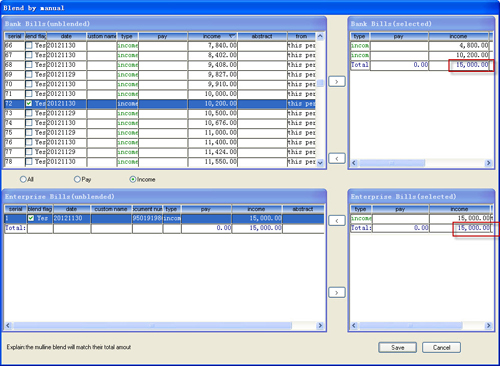
Task: Select bank bill income cell 11,000.00
Action: click(213, 133)
